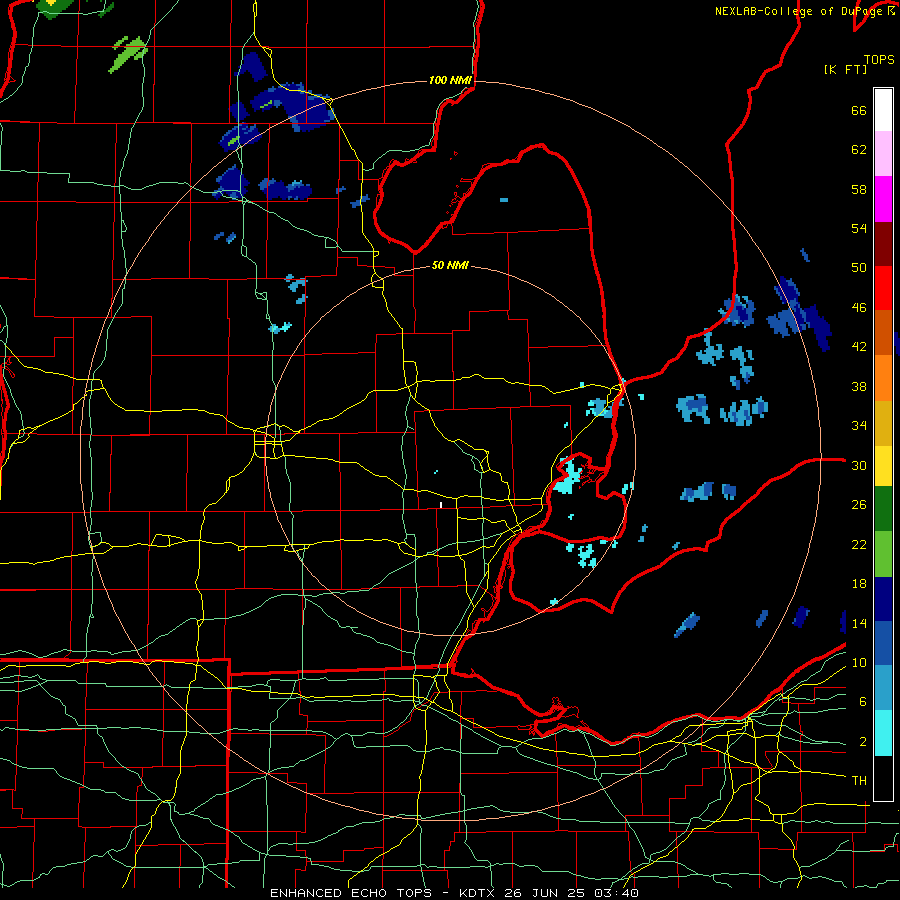900x900 pixels.
Task: Select the cyan legend swatch
Action: 883,733
